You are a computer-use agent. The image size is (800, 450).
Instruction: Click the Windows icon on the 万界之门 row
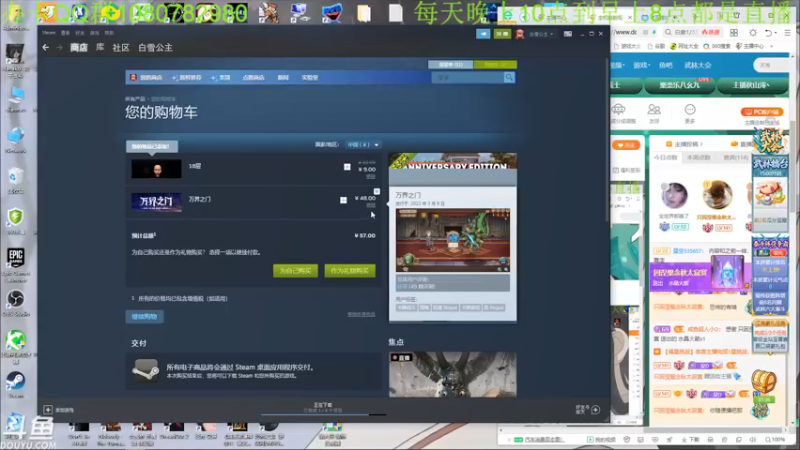pyautogui.click(x=343, y=200)
